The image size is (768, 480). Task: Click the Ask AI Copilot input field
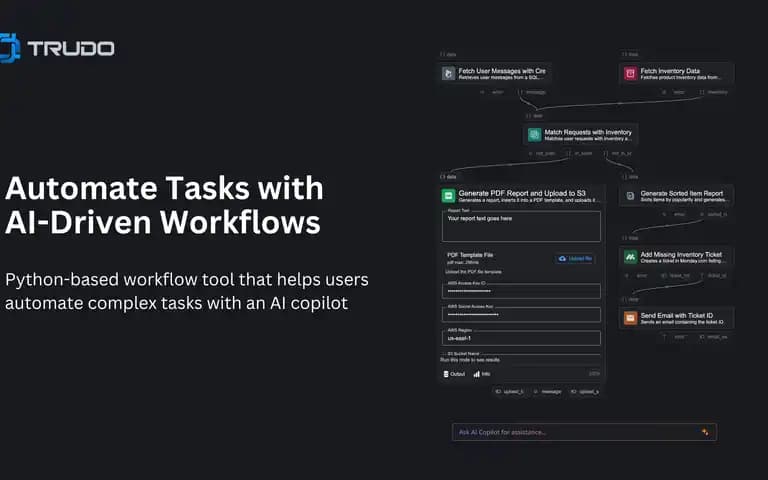point(584,432)
